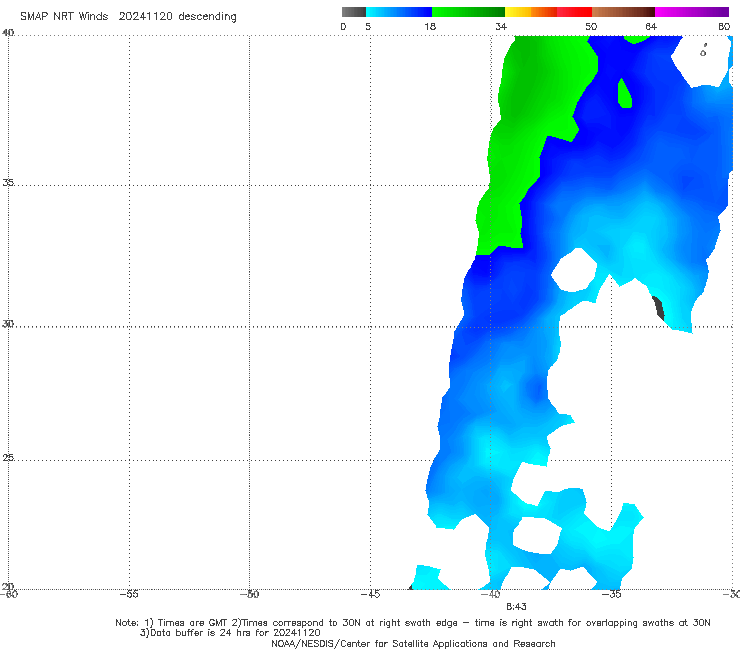Image resolution: width=740 pixels, height=650 pixels.
Task: Click the NOAA/NESDIS credit line
Action: click(413, 644)
